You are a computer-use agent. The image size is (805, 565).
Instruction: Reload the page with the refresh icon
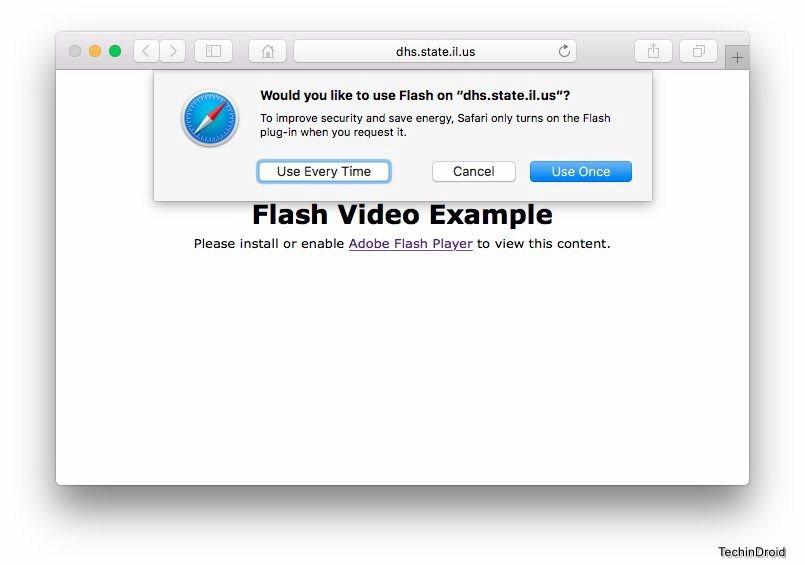pyautogui.click(x=564, y=51)
